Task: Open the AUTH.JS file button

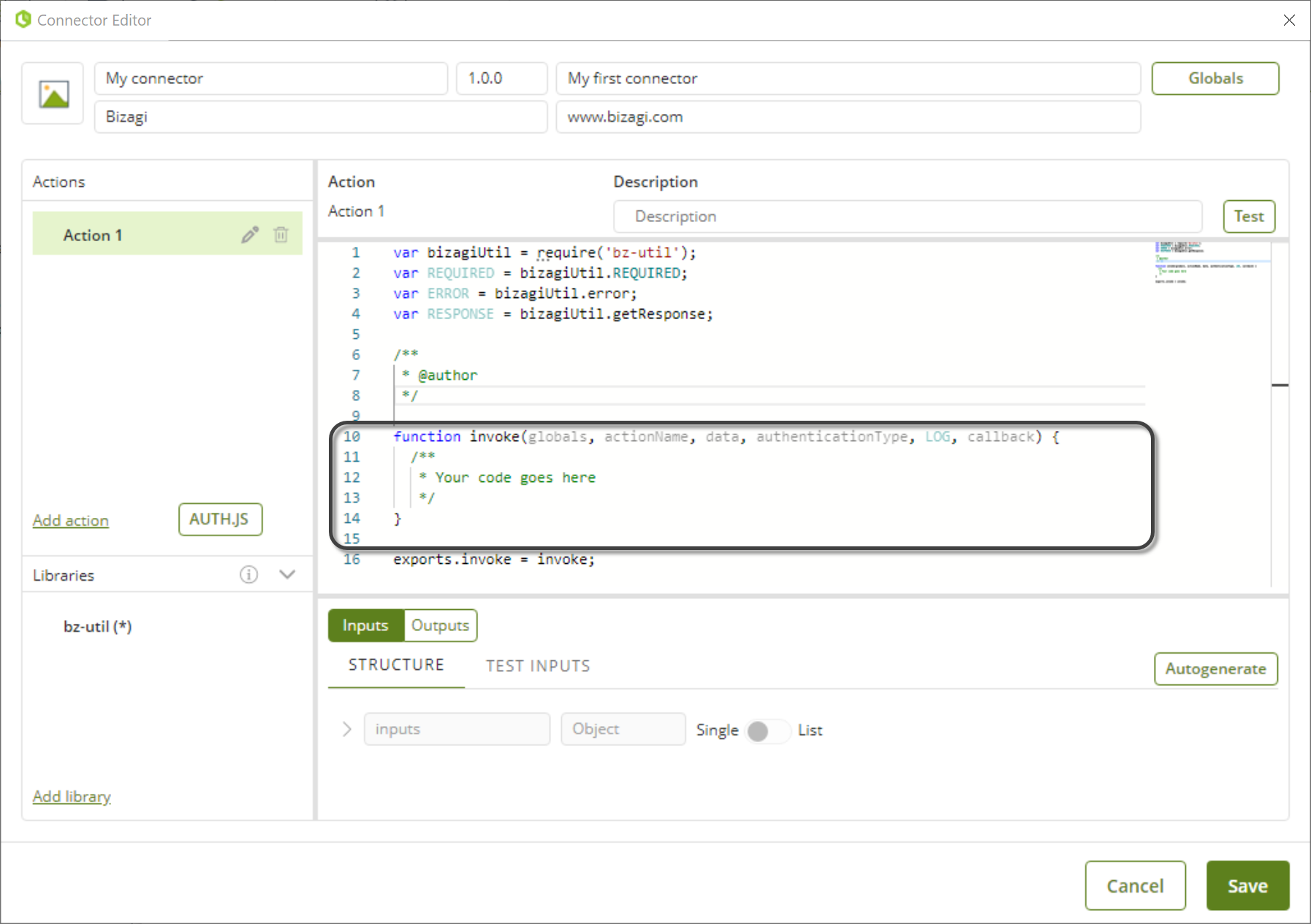Action: (x=219, y=519)
